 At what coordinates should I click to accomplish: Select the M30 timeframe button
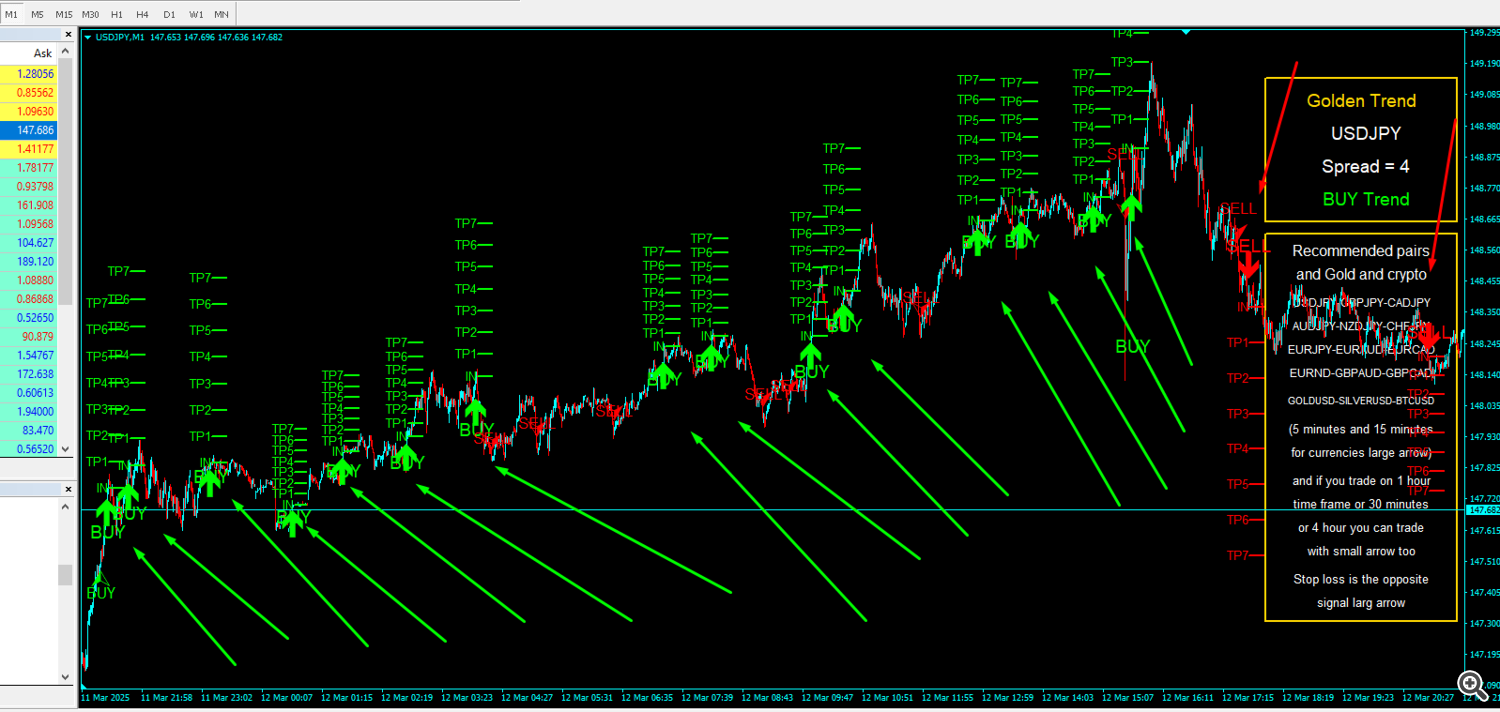(90, 14)
